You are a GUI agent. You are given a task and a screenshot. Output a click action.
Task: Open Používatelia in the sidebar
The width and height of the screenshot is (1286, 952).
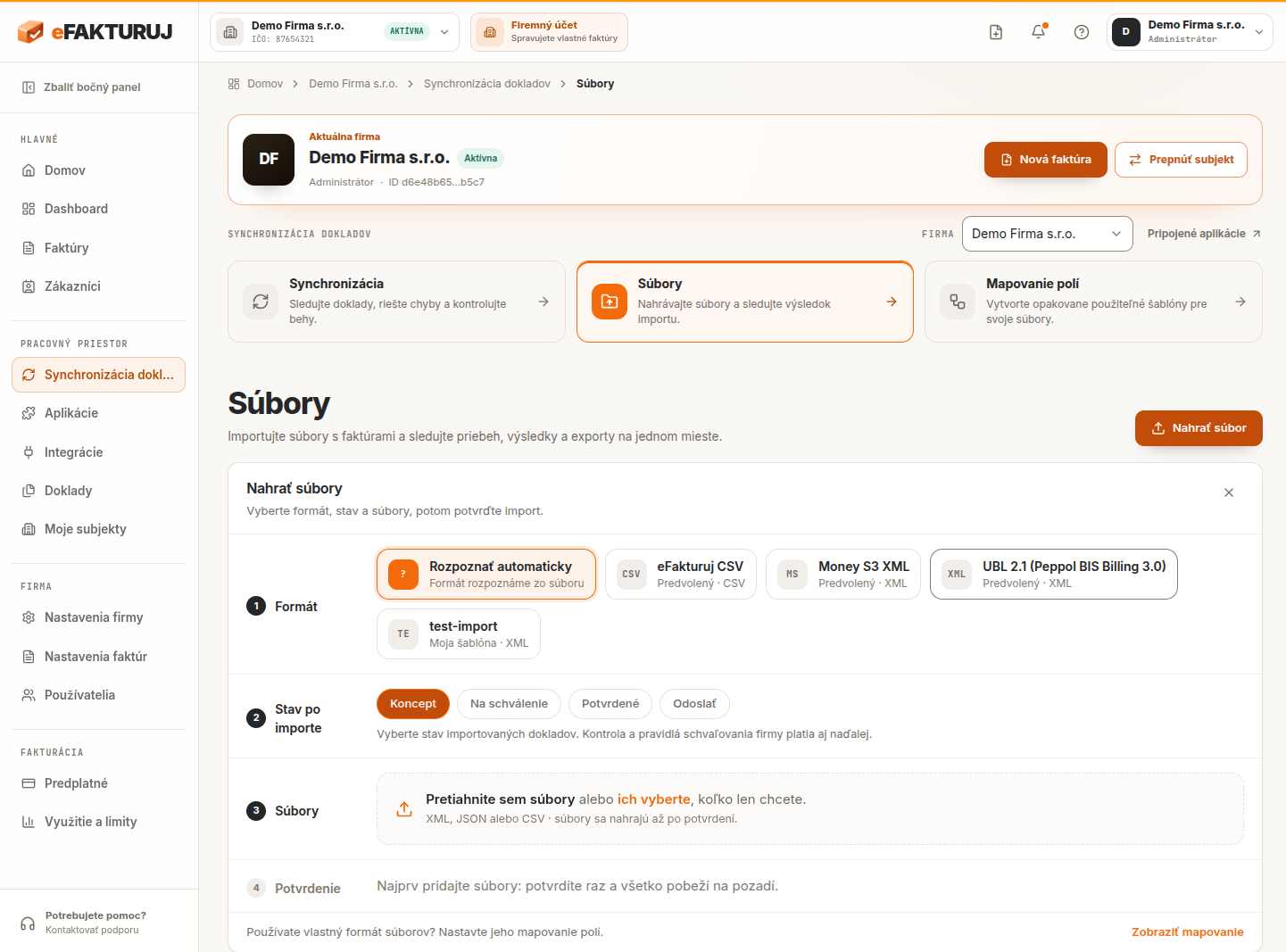click(x=98, y=695)
